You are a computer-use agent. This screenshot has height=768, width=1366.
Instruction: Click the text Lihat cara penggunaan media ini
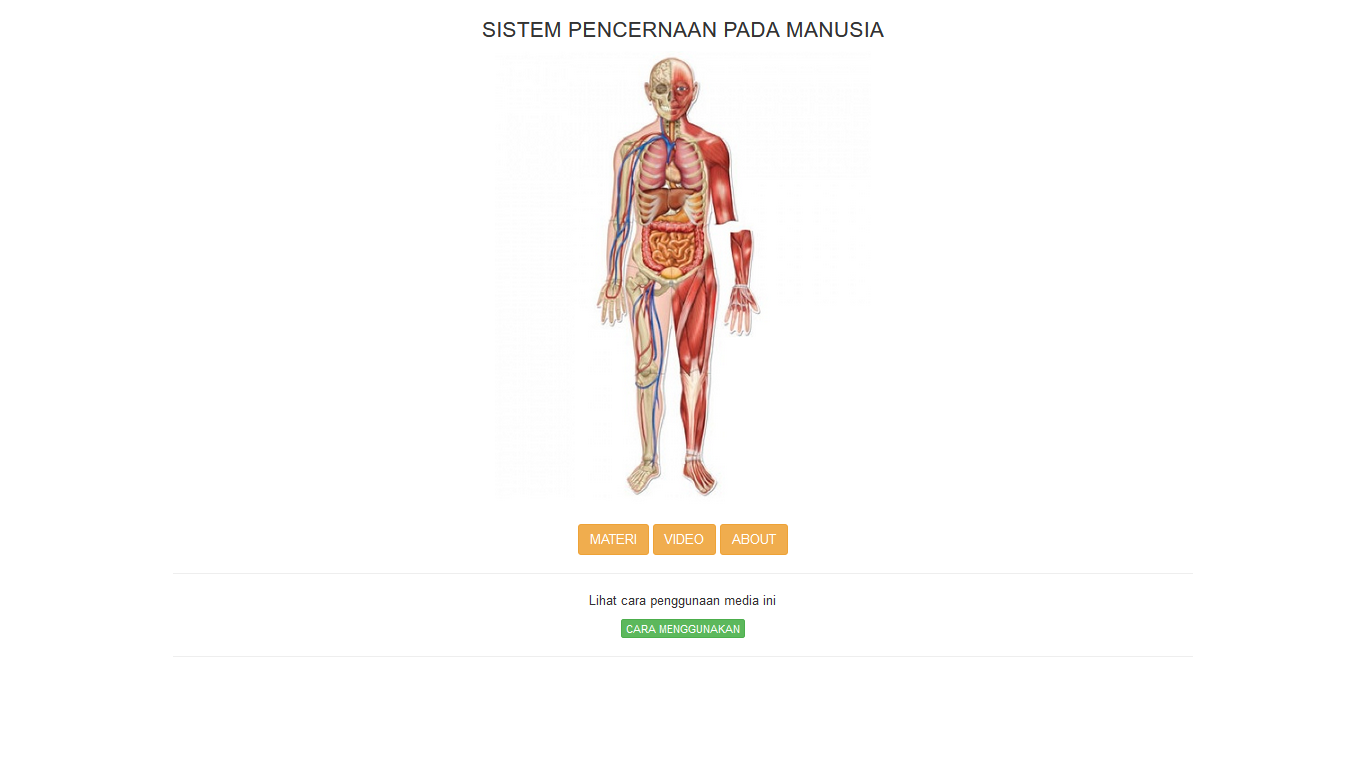[x=683, y=601]
